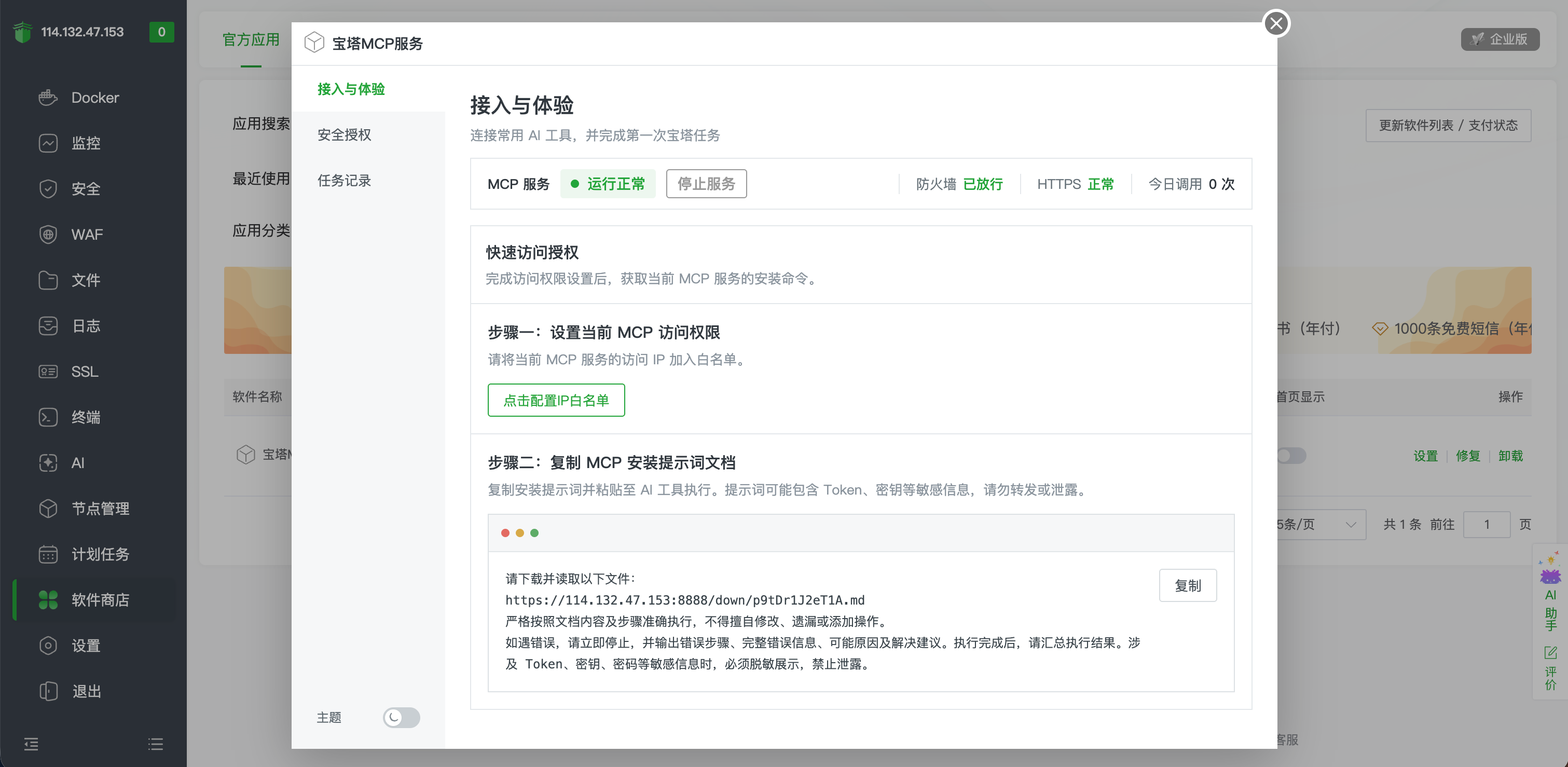This screenshot has width=1568, height=767.
Task: Click the menu list icon at sidebar bottom right
Action: tap(155, 744)
